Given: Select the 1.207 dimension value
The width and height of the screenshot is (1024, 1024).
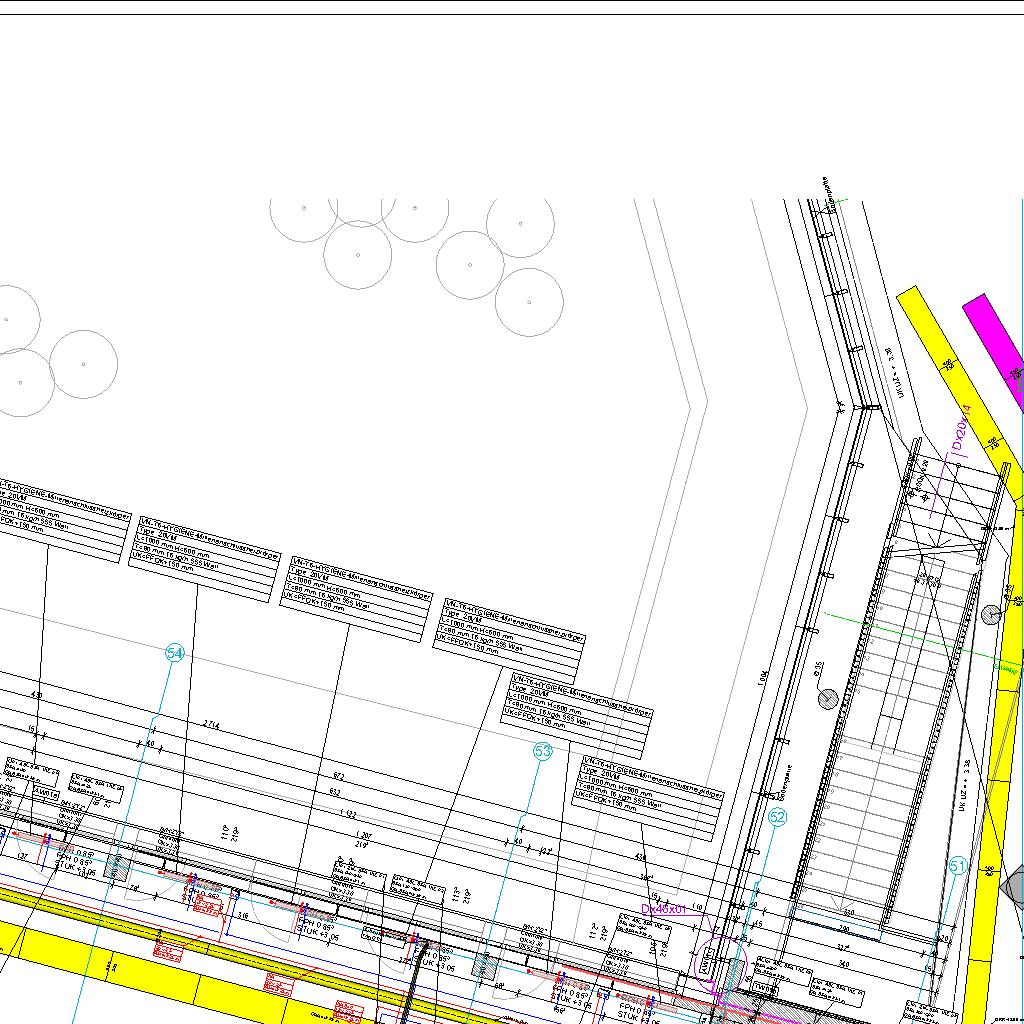Looking at the screenshot, I should [x=363, y=835].
